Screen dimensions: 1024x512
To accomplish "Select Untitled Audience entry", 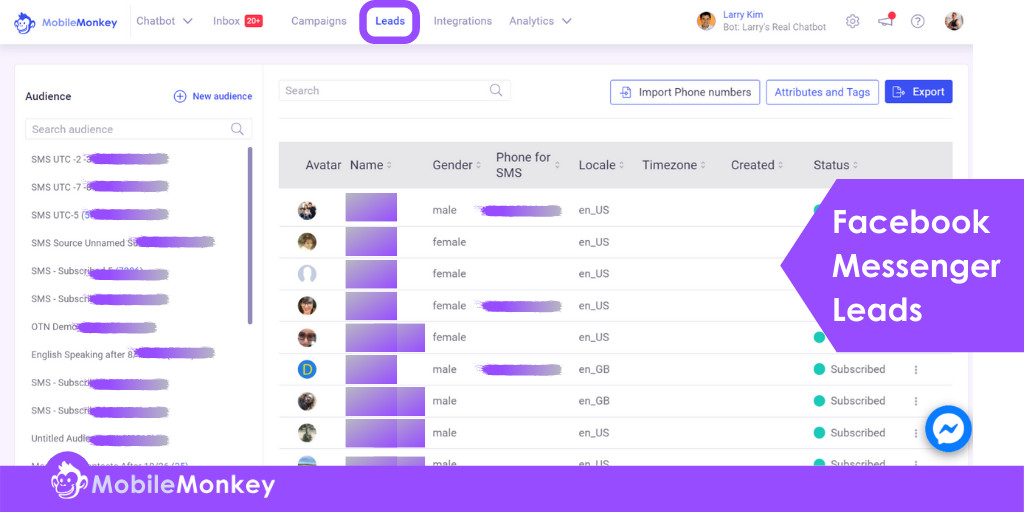I will [x=99, y=438].
